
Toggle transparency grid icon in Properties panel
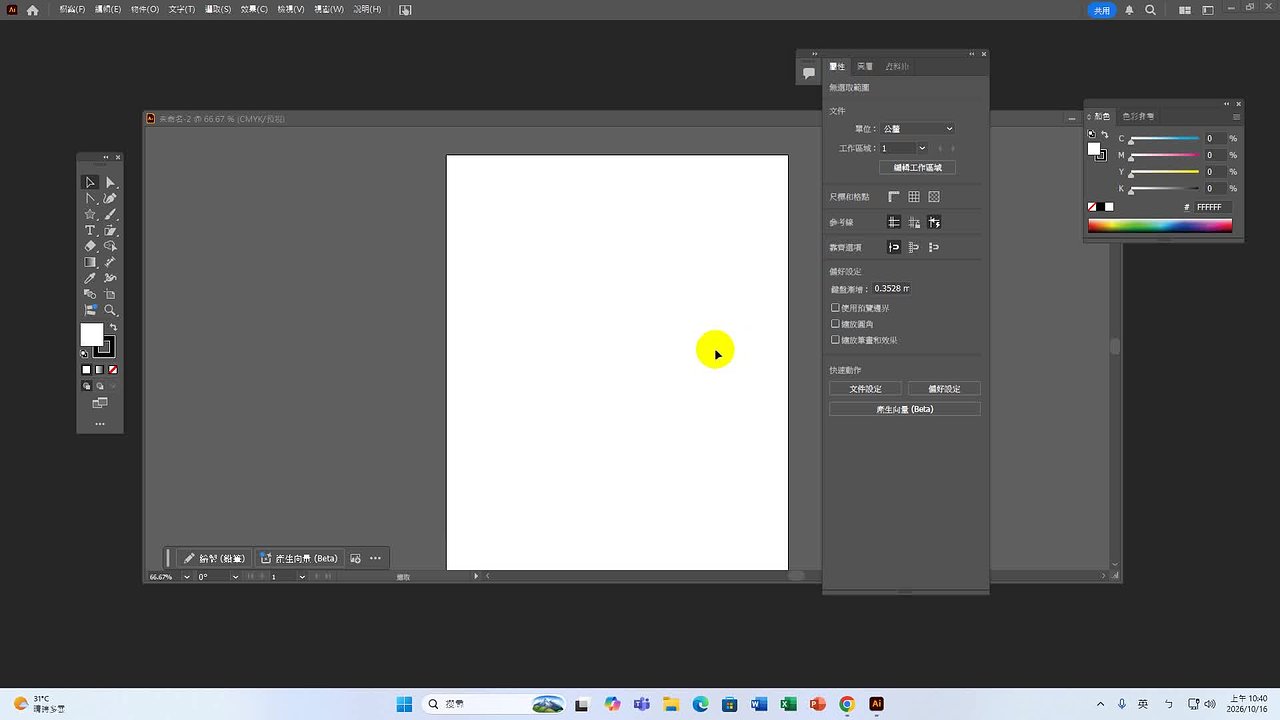click(x=934, y=197)
